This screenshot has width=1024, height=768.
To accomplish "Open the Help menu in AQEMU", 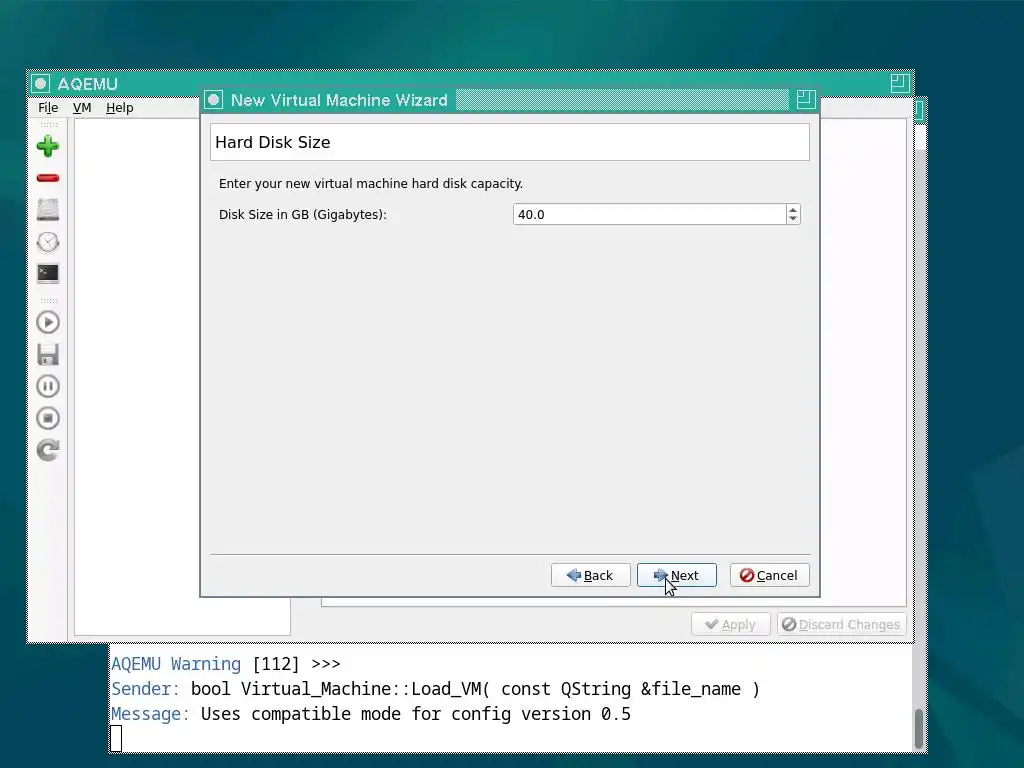I will pyautogui.click(x=120, y=108).
